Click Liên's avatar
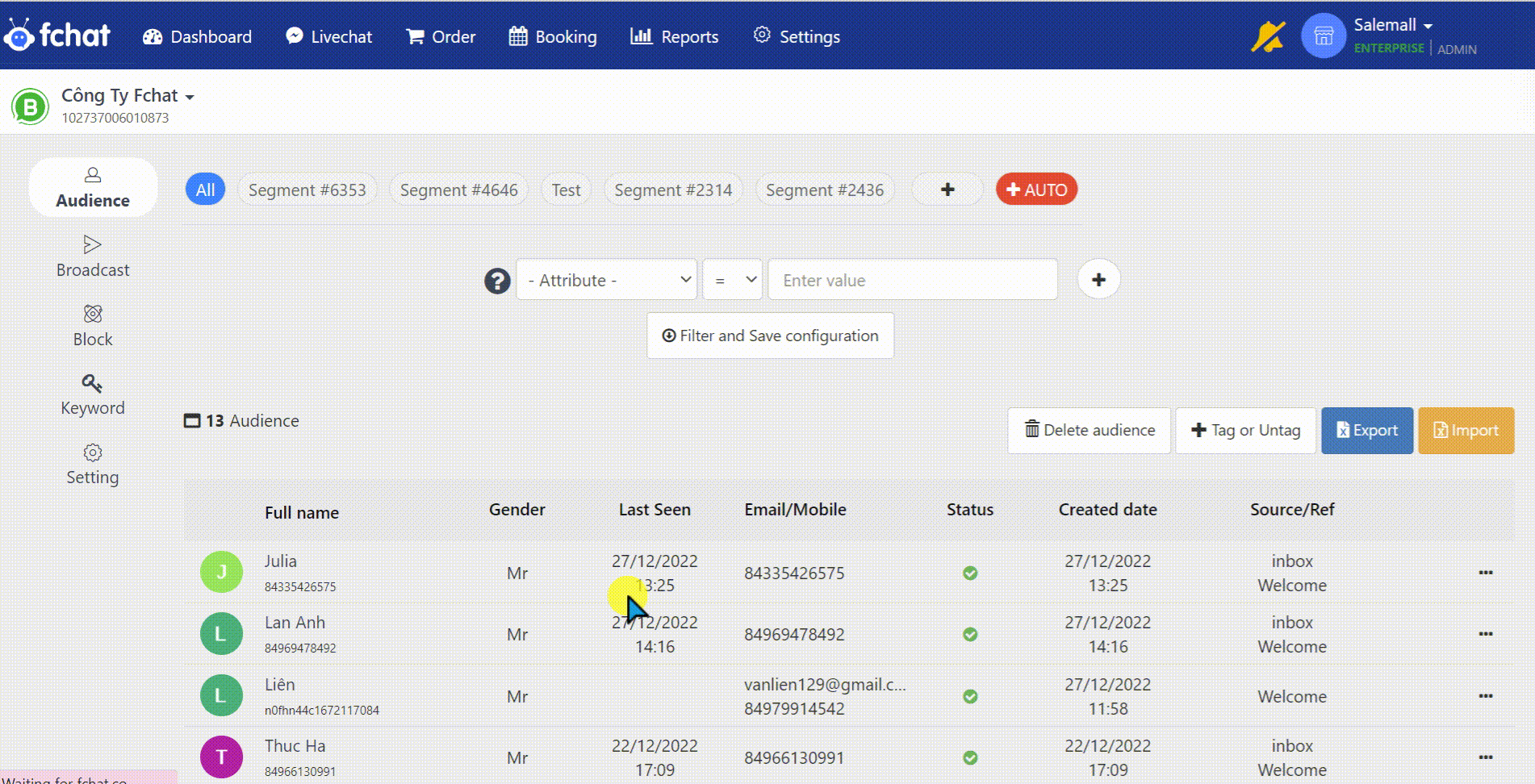 tap(221, 695)
